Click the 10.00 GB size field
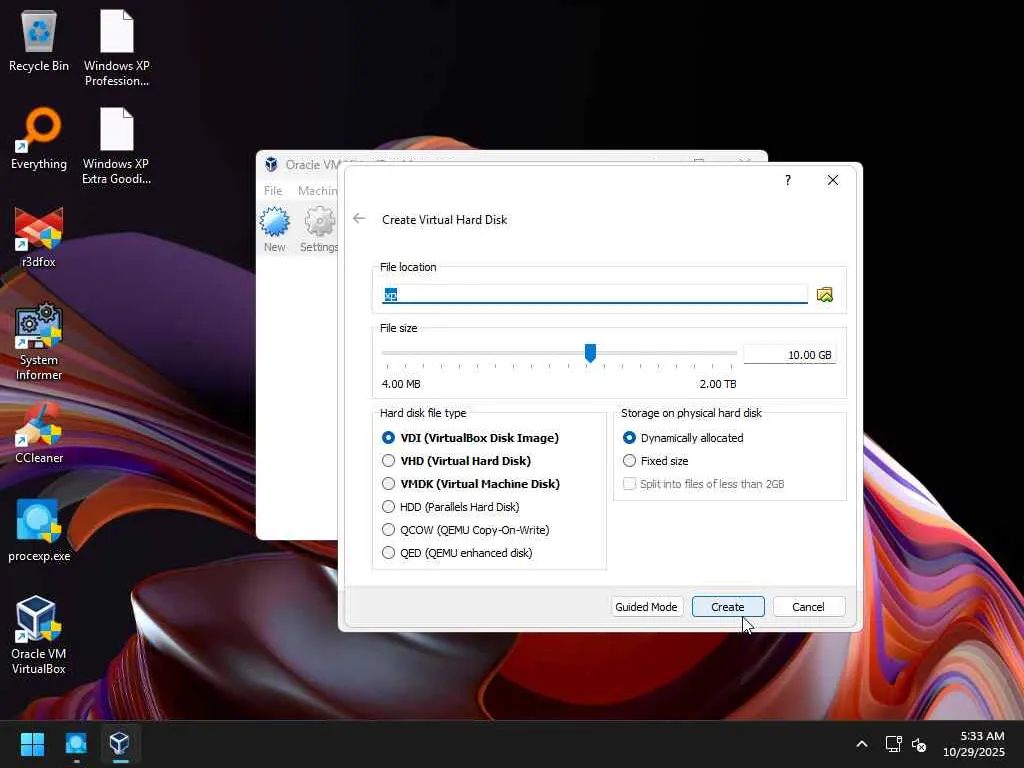 pyautogui.click(x=789, y=355)
